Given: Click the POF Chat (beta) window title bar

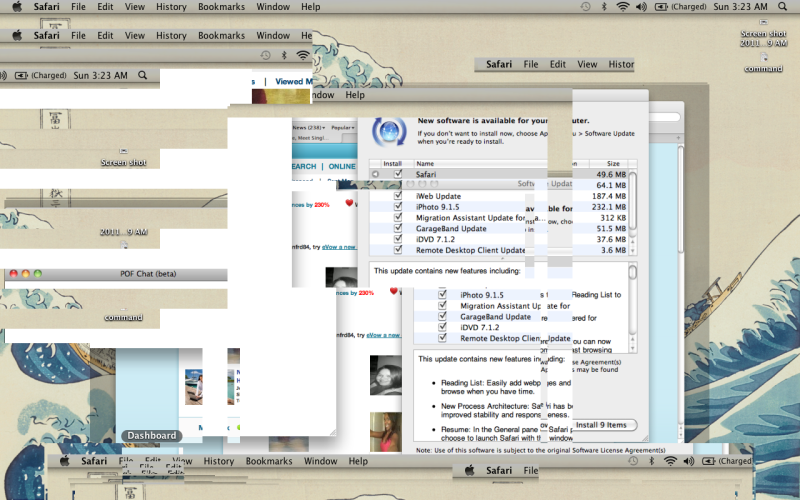Looking at the screenshot, I should 116,274.
